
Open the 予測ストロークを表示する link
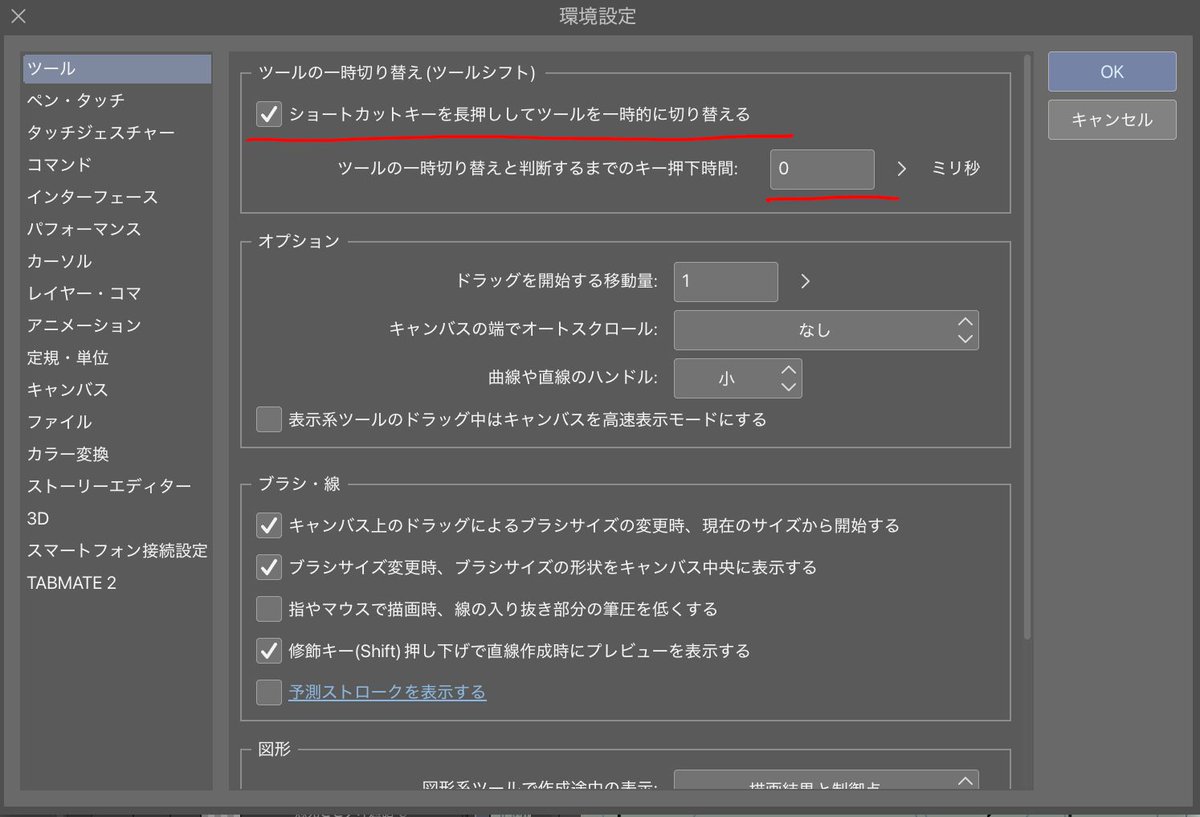tap(387, 692)
